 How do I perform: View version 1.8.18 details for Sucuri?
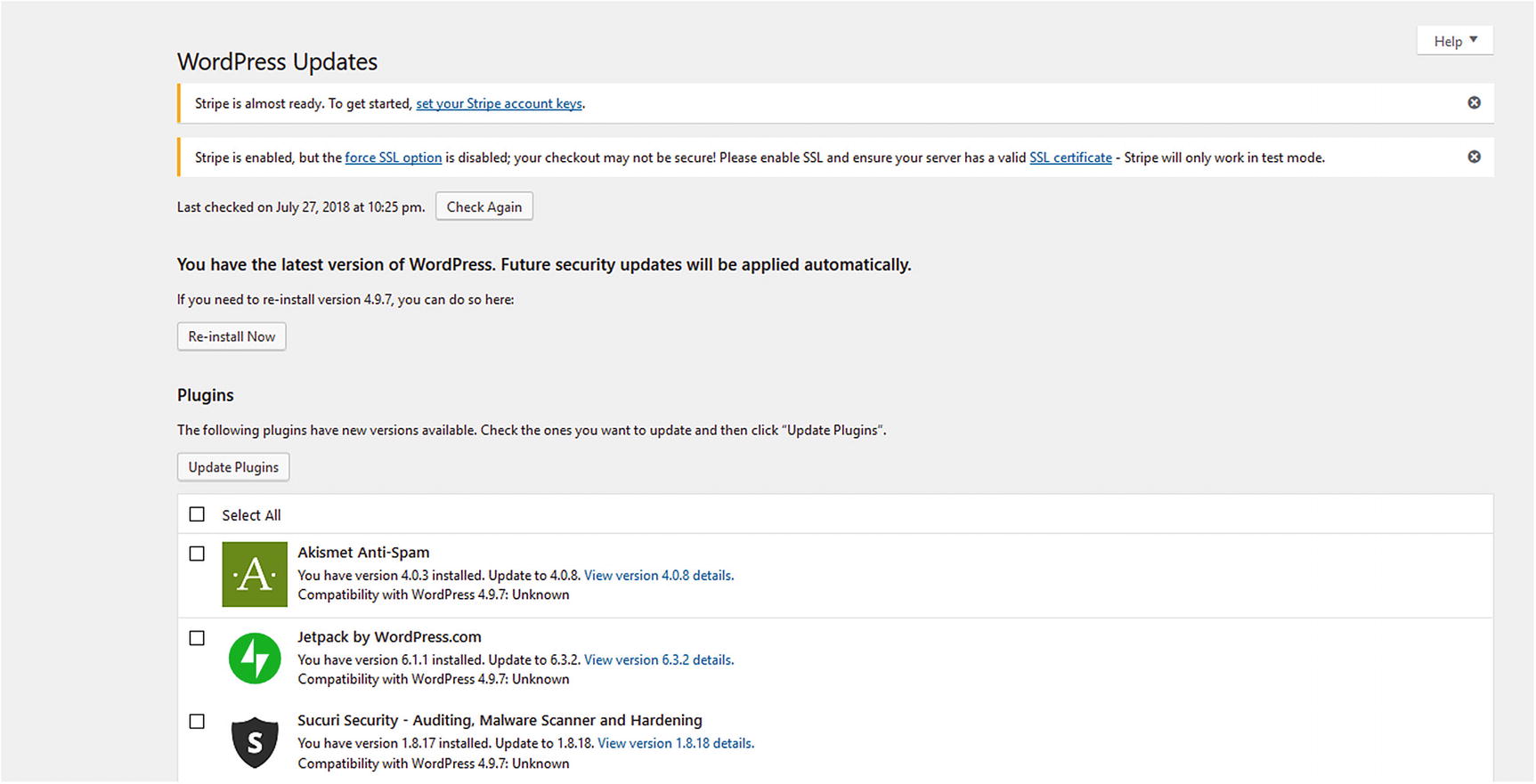(676, 744)
